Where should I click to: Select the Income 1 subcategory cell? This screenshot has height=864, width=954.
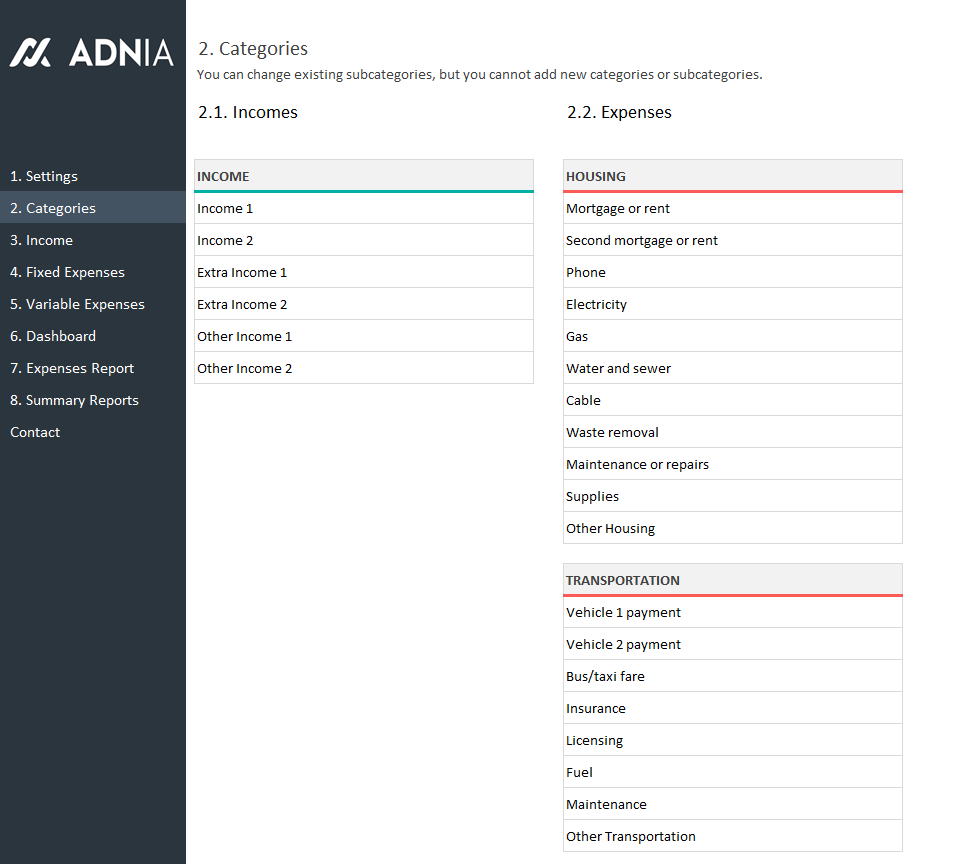[x=363, y=208]
